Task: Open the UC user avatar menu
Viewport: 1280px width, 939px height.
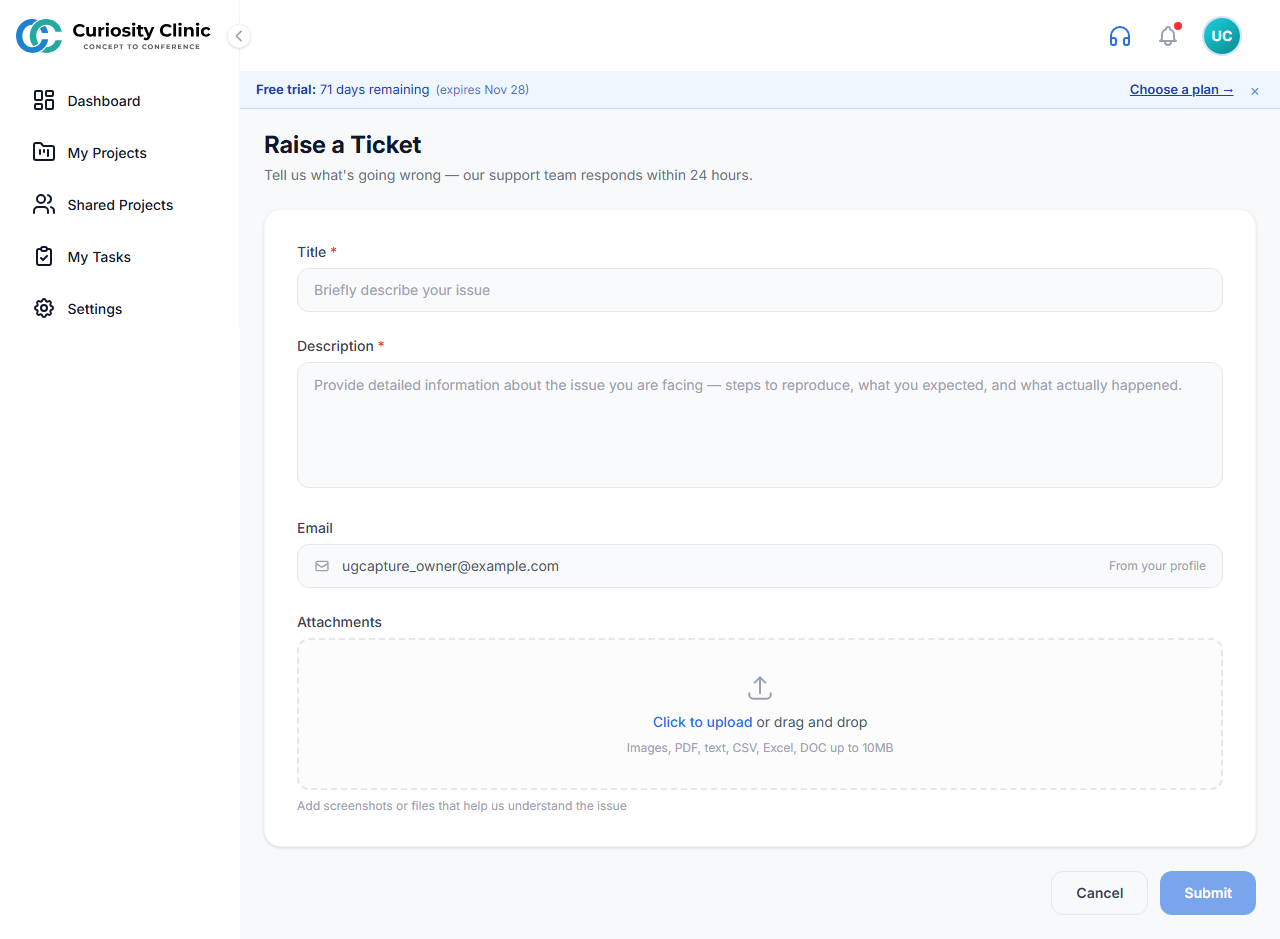Action: pos(1221,36)
